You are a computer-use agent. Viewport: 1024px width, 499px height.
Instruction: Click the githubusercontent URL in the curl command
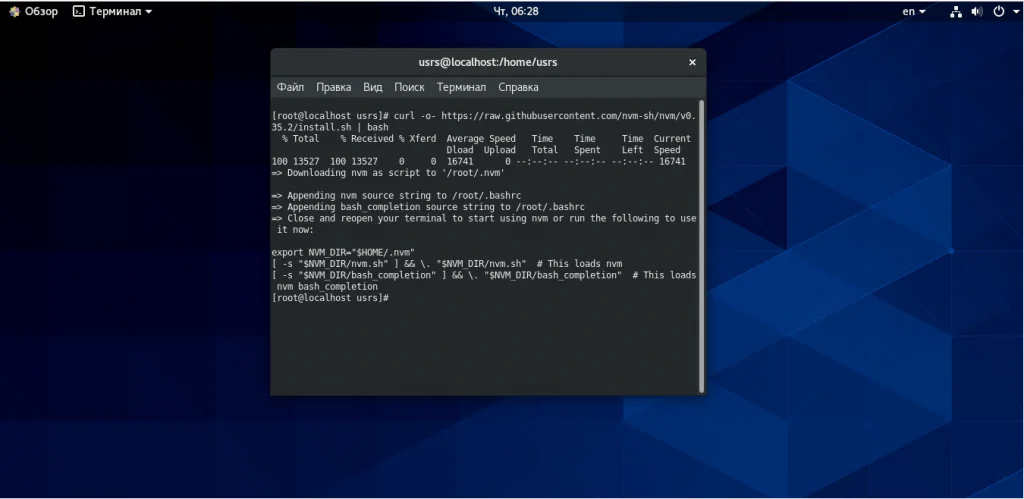(569, 116)
